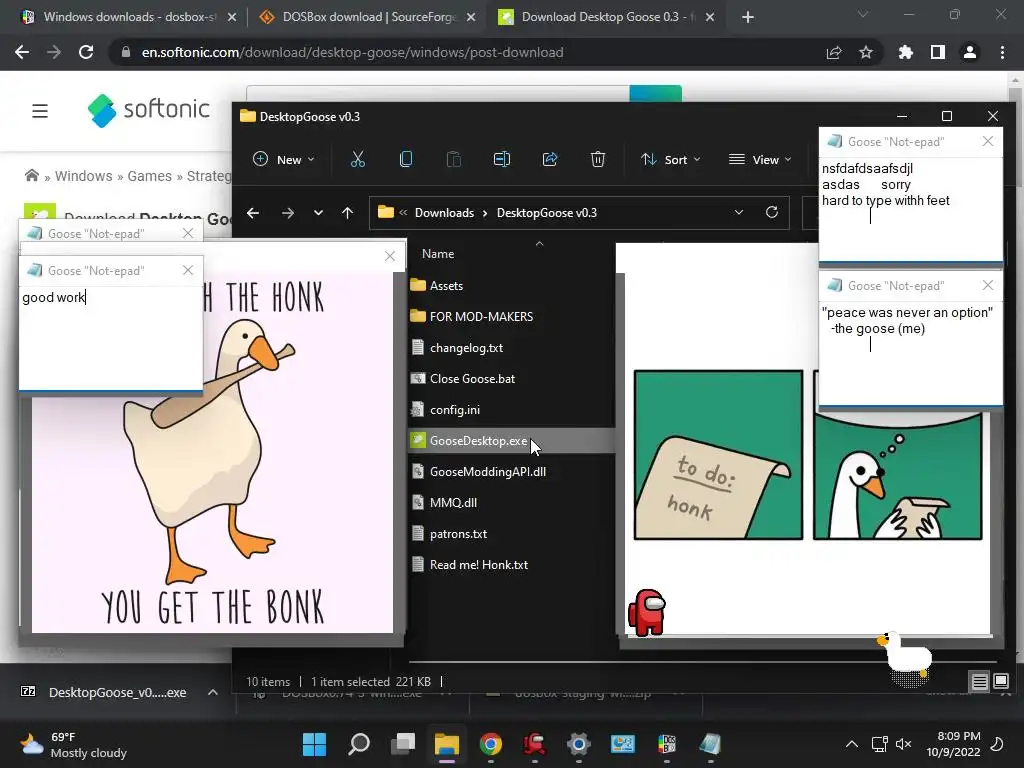
Task: Click Downloads in the breadcrumb path
Action: tap(444, 213)
